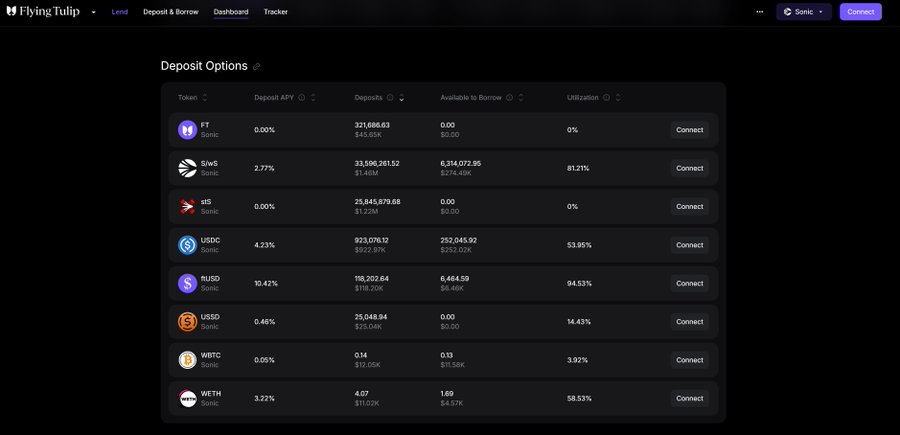Click the 4.23% USDC deposit APY
The height and width of the screenshot is (435, 900).
tap(265, 245)
